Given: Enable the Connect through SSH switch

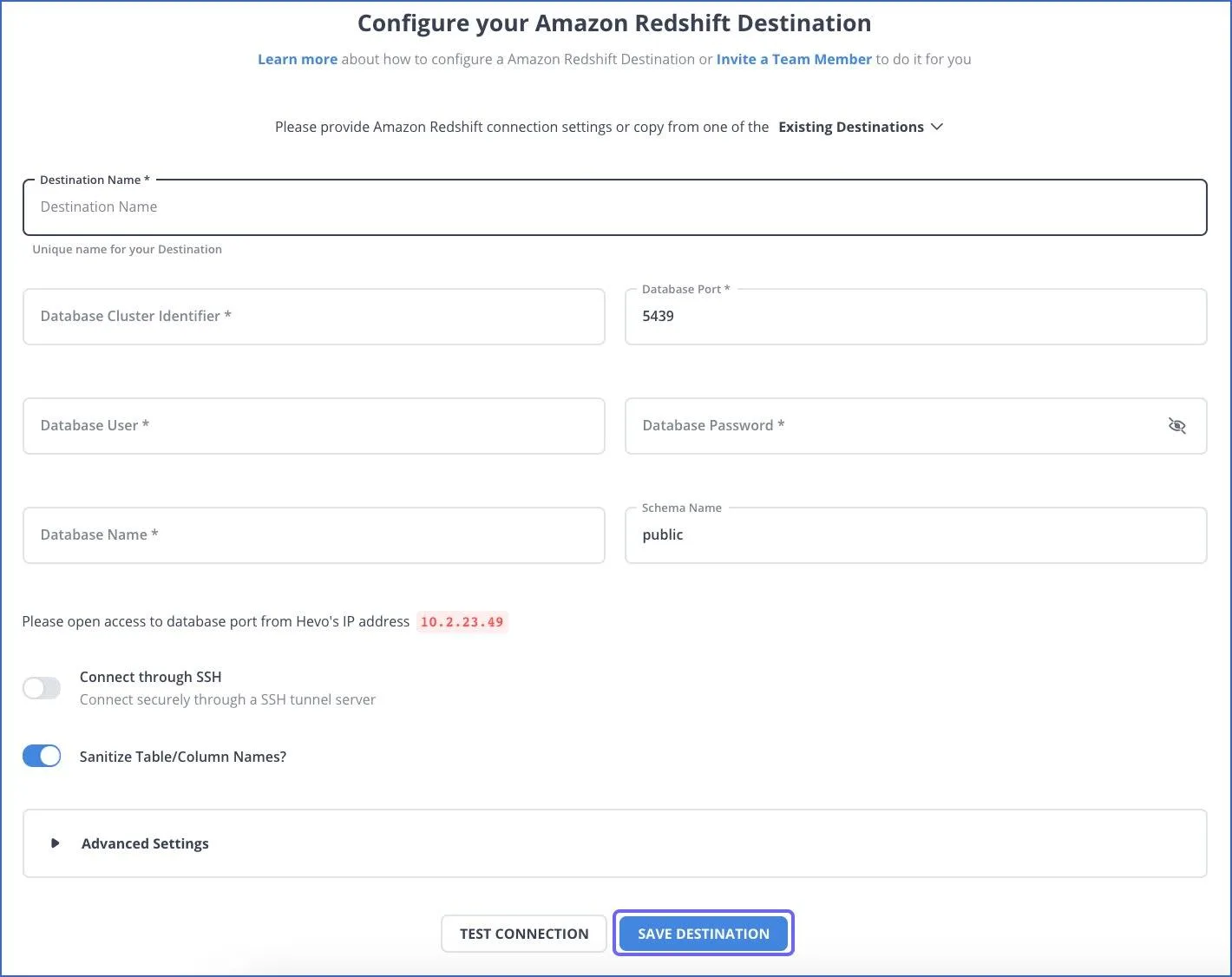Looking at the screenshot, I should point(42,688).
